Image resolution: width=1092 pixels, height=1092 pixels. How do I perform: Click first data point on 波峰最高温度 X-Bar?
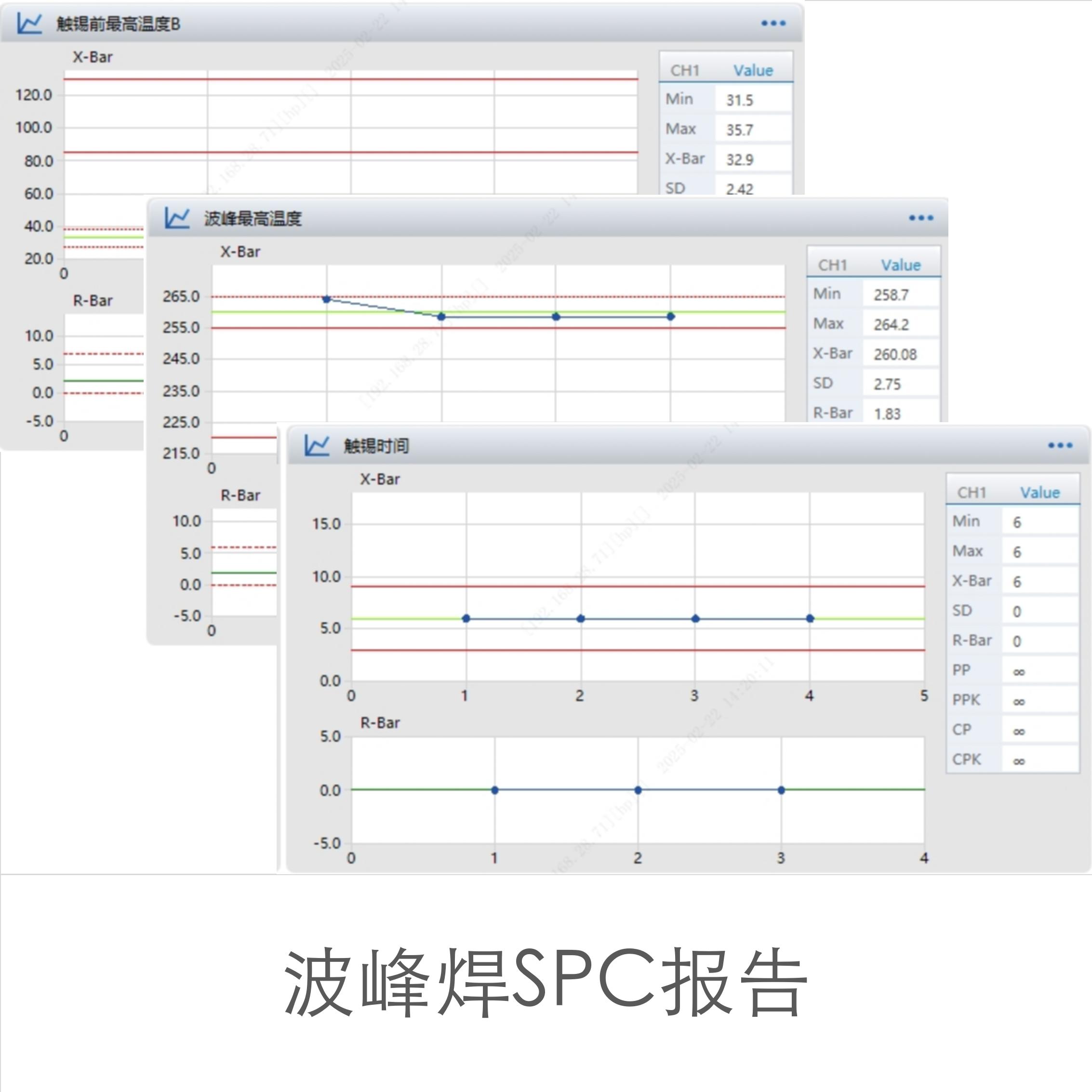(x=326, y=299)
